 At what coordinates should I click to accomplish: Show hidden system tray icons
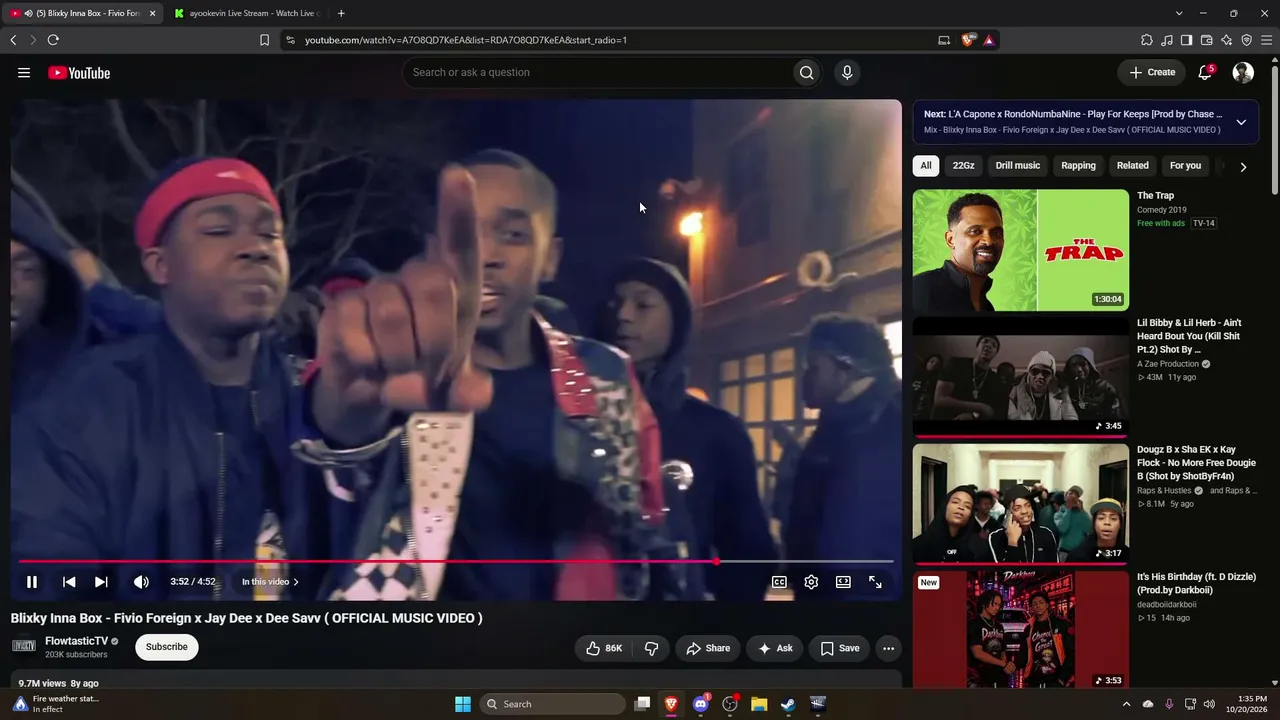click(x=1127, y=704)
